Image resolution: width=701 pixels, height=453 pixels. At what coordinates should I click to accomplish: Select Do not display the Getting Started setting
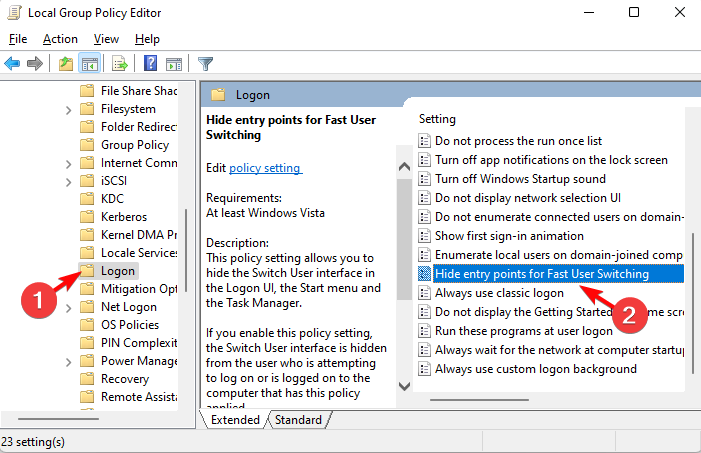pyautogui.click(x=559, y=312)
